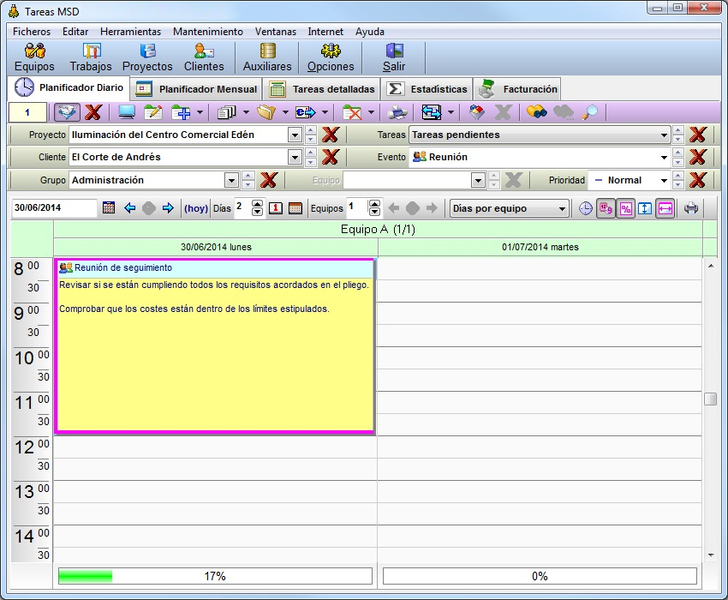The image size is (728, 600).
Task: Click the copy pages icon
Action: pyautogui.click(x=227, y=112)
